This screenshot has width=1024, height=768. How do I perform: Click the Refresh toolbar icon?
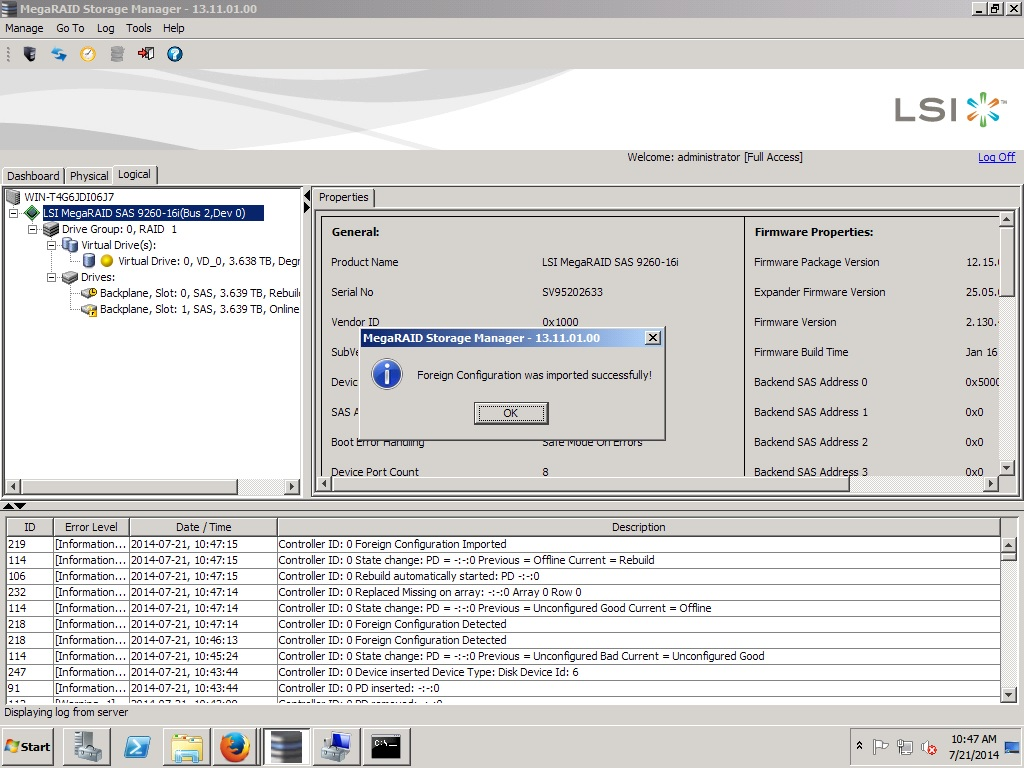[59, 54]
